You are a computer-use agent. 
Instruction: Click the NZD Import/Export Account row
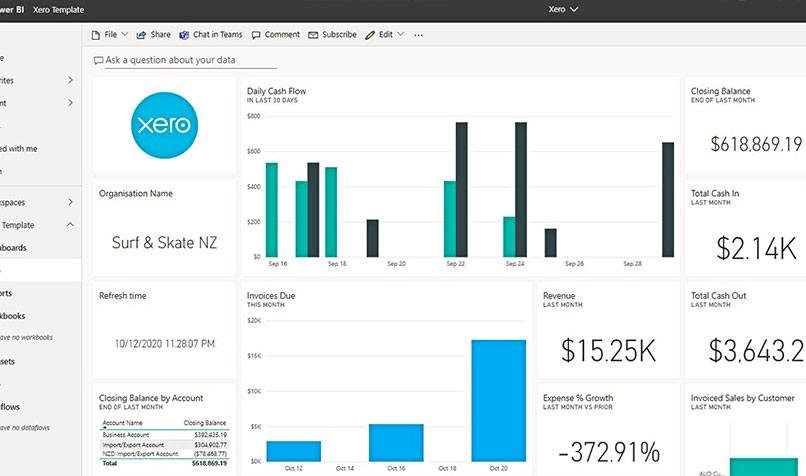tap(164, 454)
